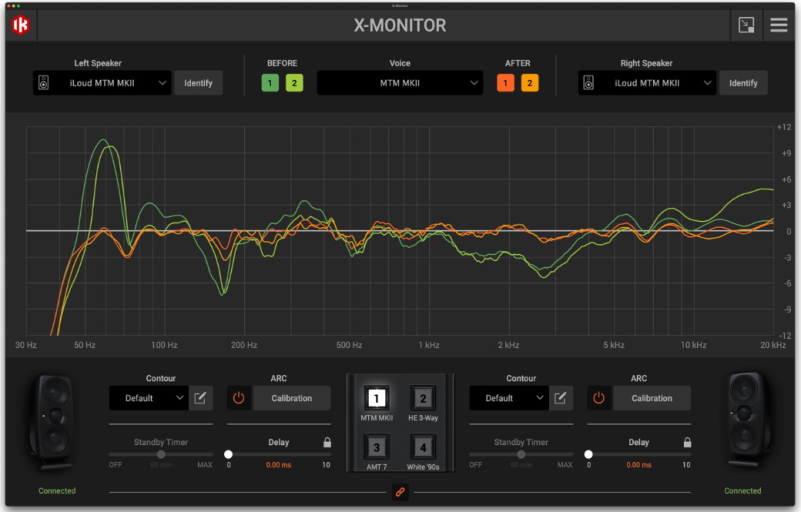Start right speaker ARC Calibration
Image resolution: width=801 pixels, height=512 pixels.
point(652,398)
